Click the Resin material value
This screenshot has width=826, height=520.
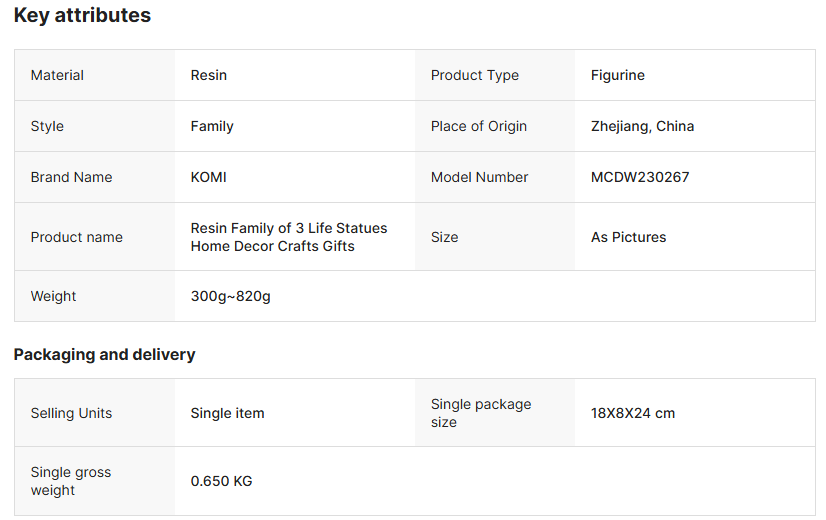[209, 75]
